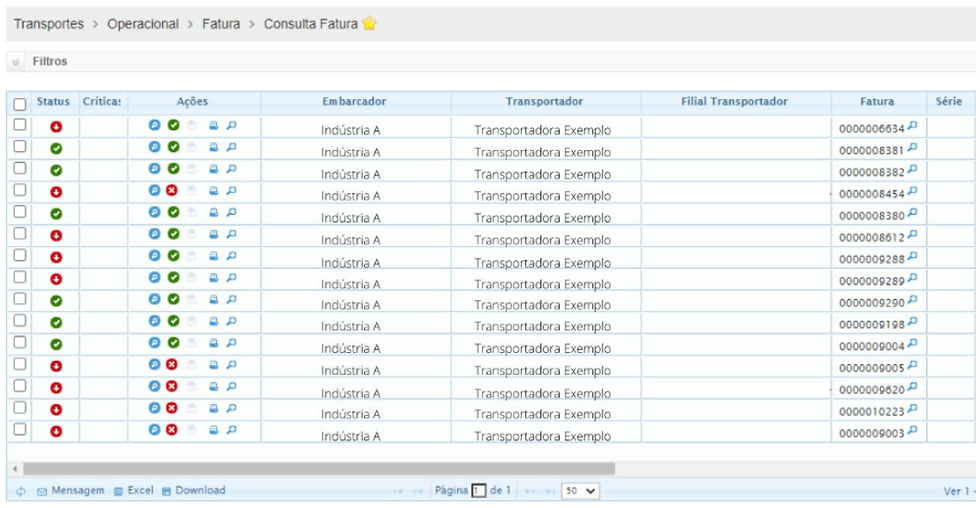Screen dimensions: 980x508
Task: Click green approve check action for fatura 0000009289
Action: tap(173, 277)
